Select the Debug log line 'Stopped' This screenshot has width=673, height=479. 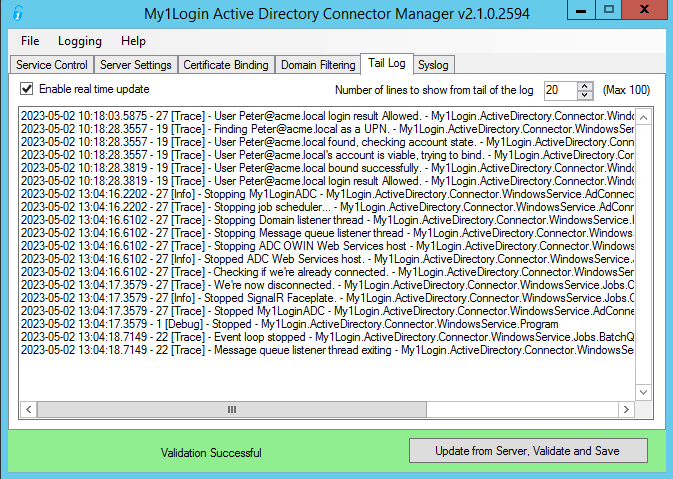click(x=290, y=324)
